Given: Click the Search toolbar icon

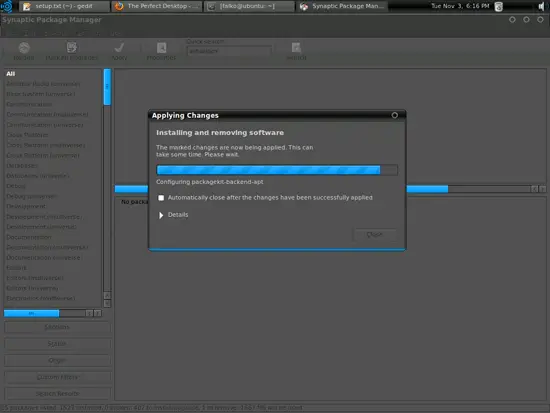Looking at the screenshot, I should coord(296,47).
